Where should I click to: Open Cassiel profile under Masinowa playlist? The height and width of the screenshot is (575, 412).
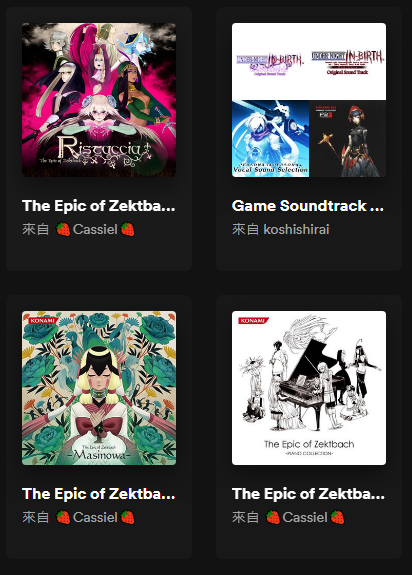click(95, 517)
